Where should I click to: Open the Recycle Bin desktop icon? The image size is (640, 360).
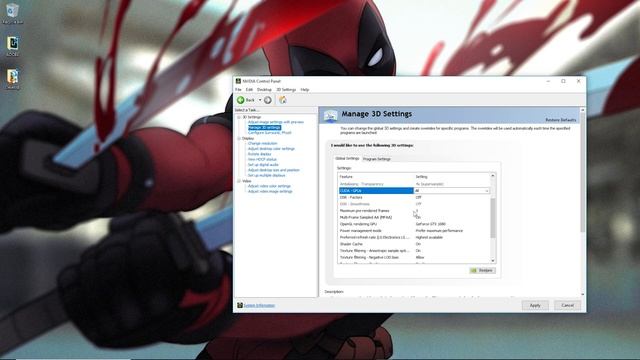tap(12, 13)
